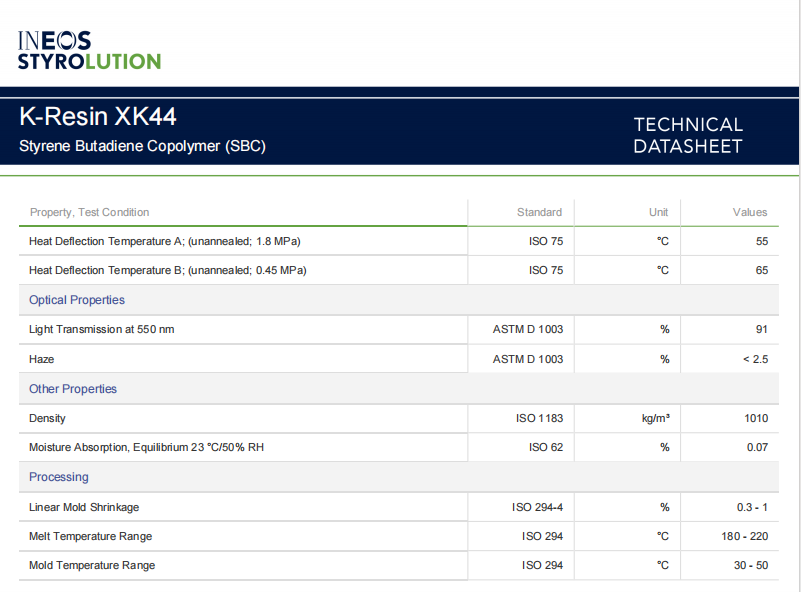
Task: Select the Moisture Absorption value 0.07
Action: tap(757, 447)
